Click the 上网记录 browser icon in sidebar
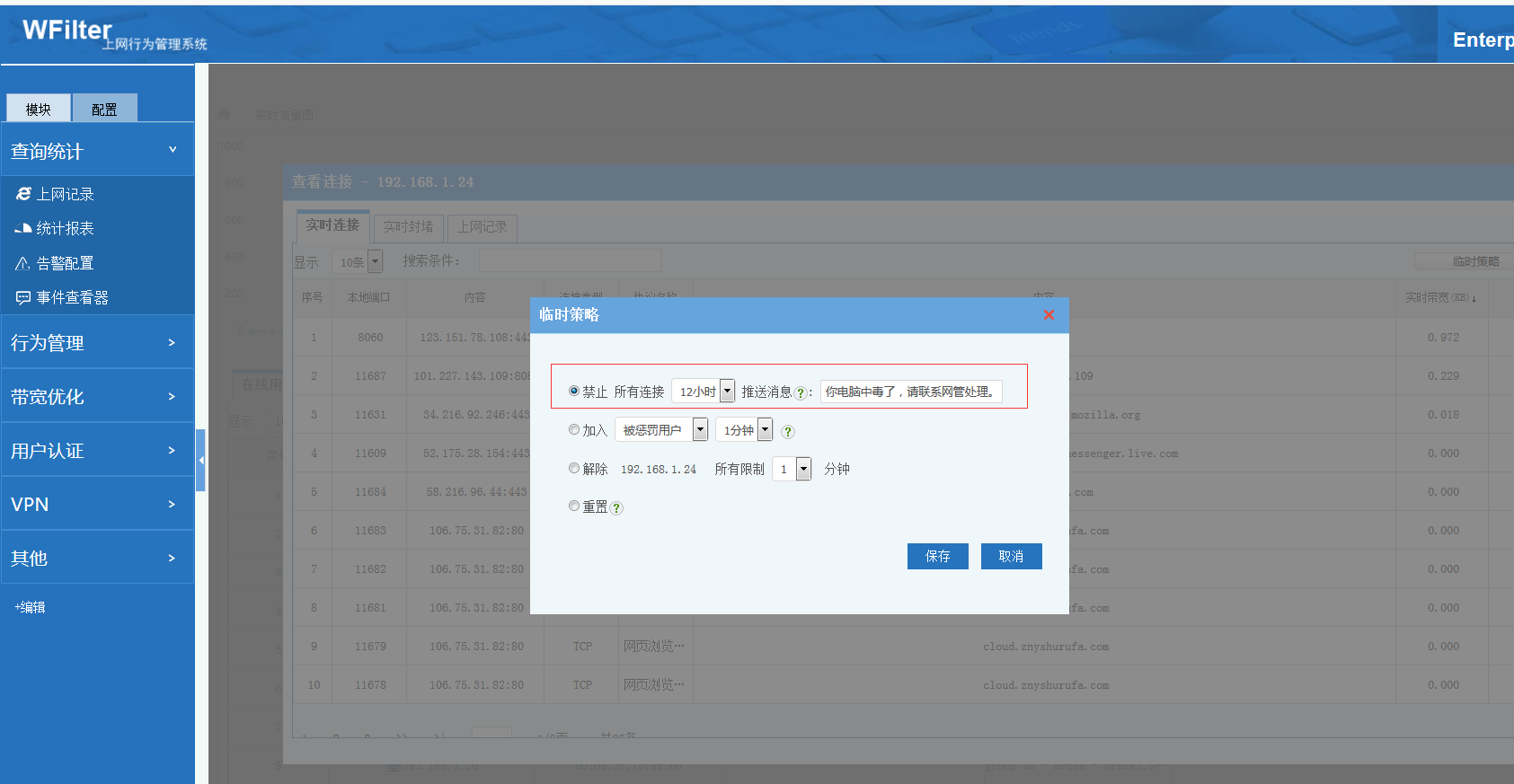The image size is (1514, 784). [x=23, y=194]
